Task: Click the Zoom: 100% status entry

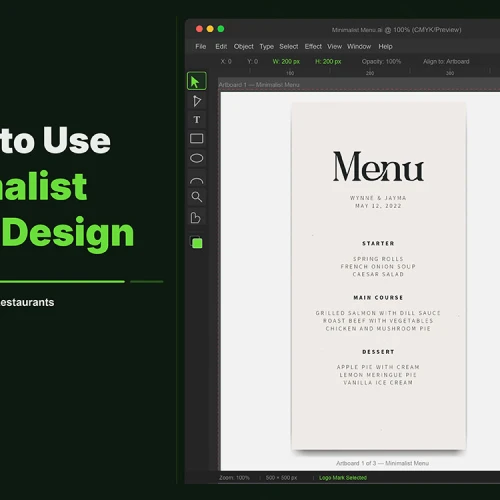Action: point(234,478)
